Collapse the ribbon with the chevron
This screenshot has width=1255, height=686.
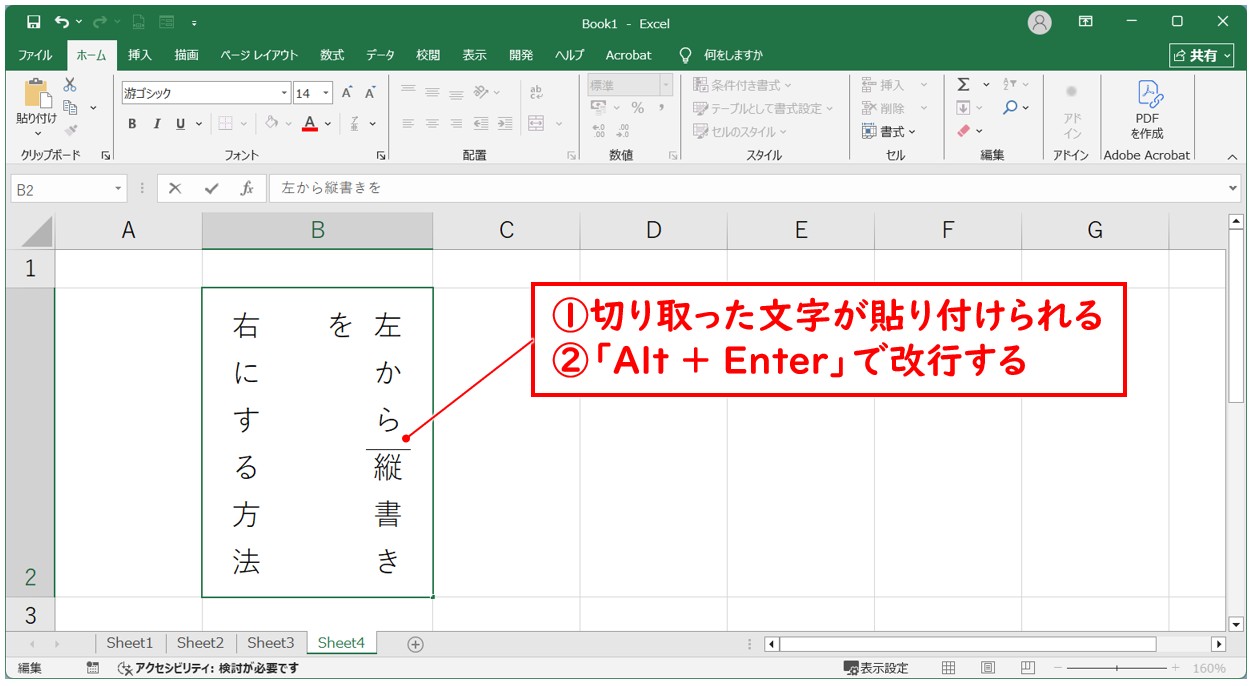click(x=1232, y=157)
